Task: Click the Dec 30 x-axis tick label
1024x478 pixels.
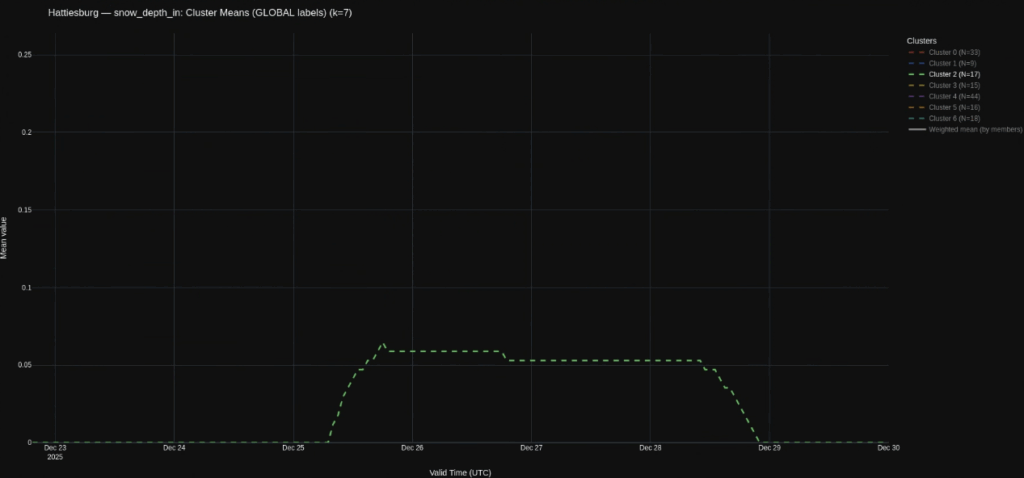Action: (x=888, y=448)
